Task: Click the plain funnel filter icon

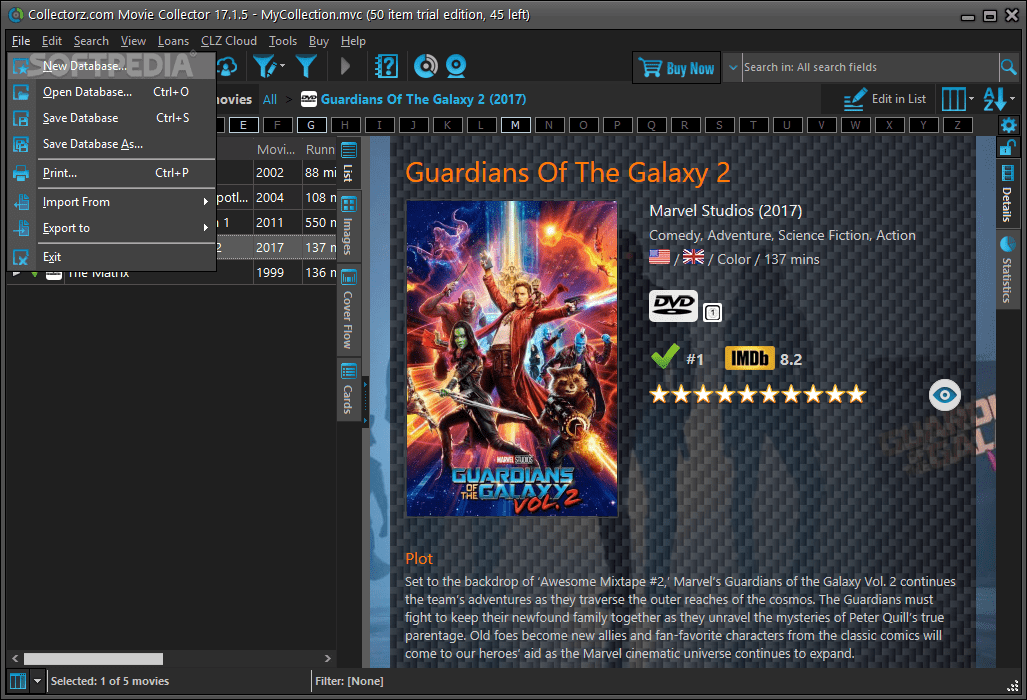Action: (306, 66)
